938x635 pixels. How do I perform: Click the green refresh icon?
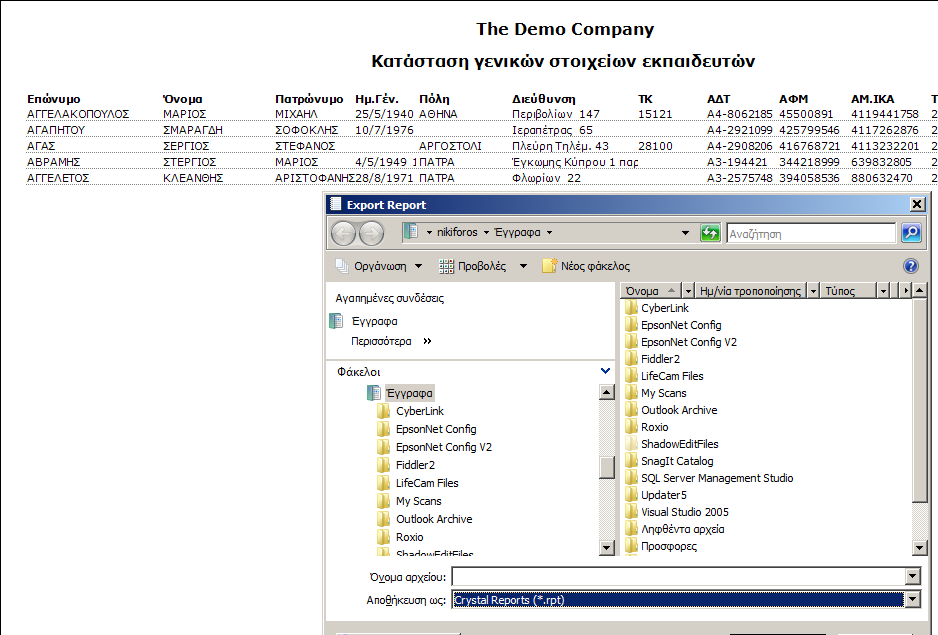pyautogui.click(x=710, y=233)
